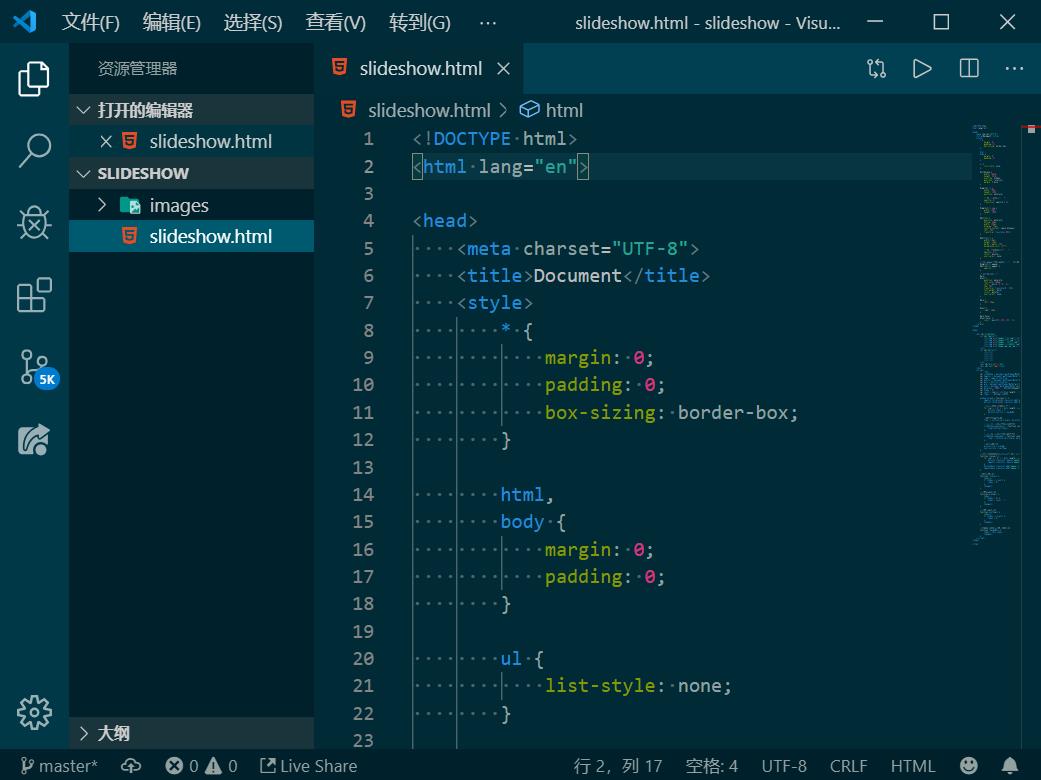Open the Debug view icon

tap(34, 222)
